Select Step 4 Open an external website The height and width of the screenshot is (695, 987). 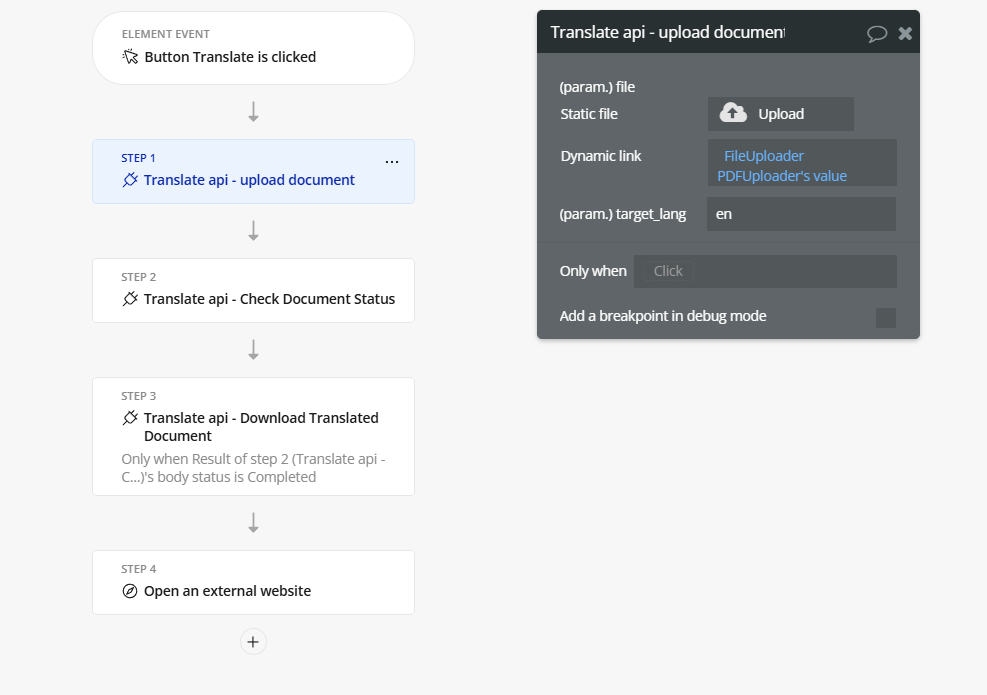[253, 582]
